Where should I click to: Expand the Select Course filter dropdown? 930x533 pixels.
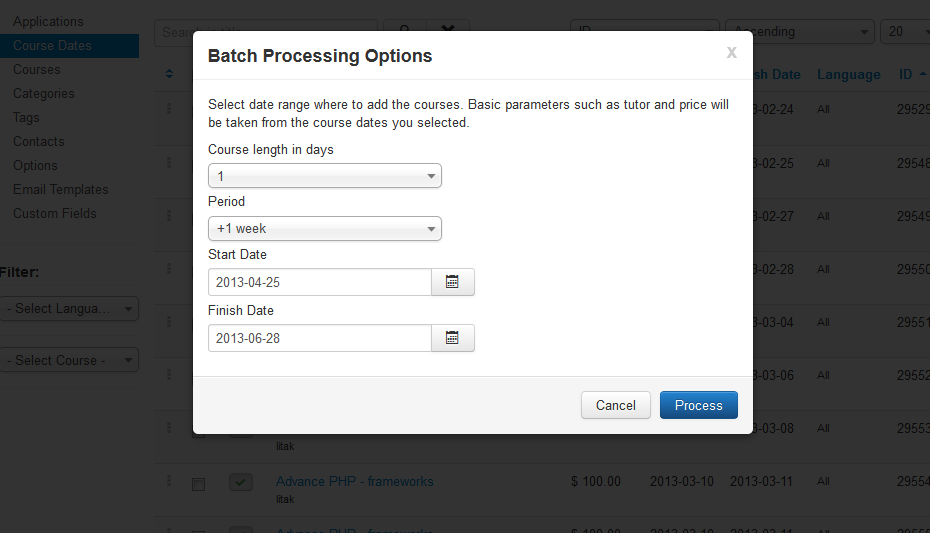click(70, 360)
